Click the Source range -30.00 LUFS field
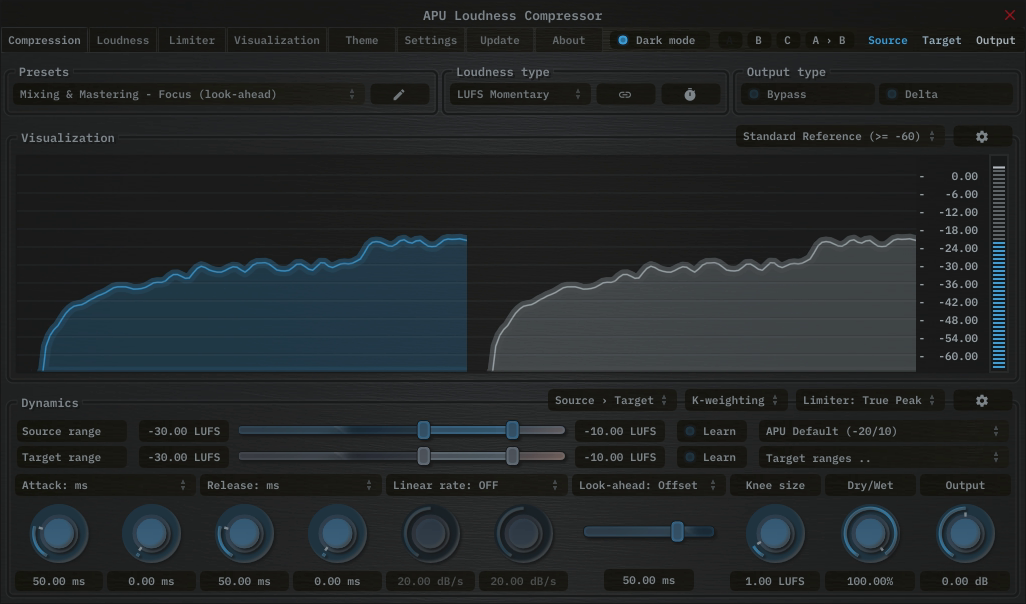Image resolution: width=1026 pixels, height=604 pixels. click(x=183, y=431)
